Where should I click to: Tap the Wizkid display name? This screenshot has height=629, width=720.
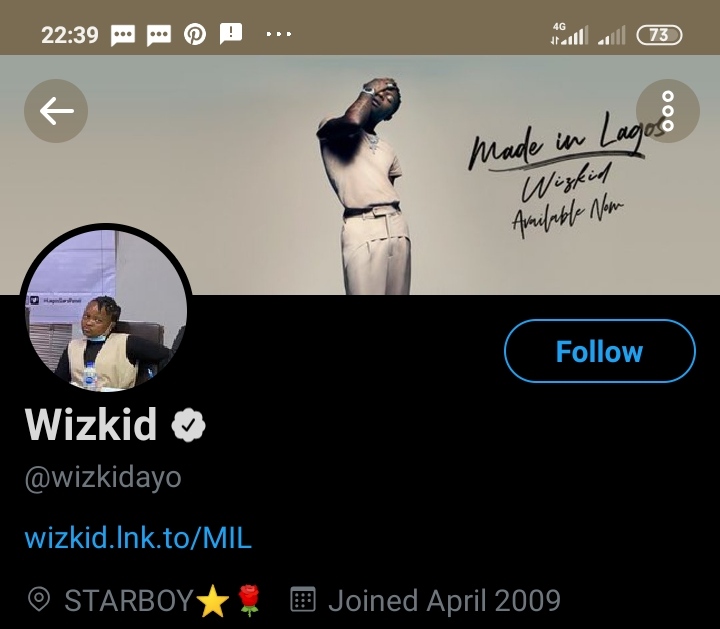point(91,425)
